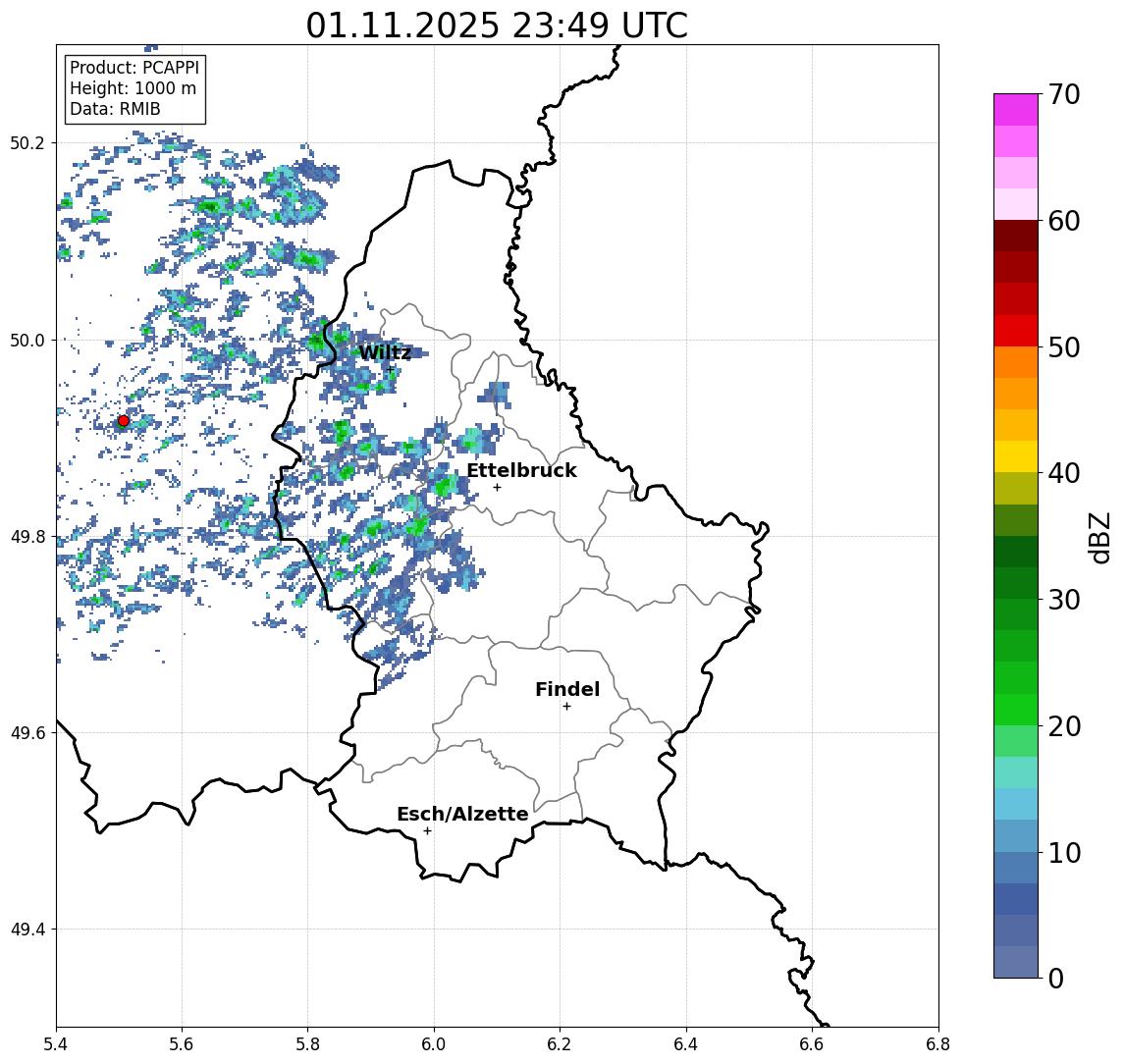The height and width of the screenshot is (1064, 1124).
Task: Click the red radar location marker
Action: pyautogui.click(x=124, y=421)
